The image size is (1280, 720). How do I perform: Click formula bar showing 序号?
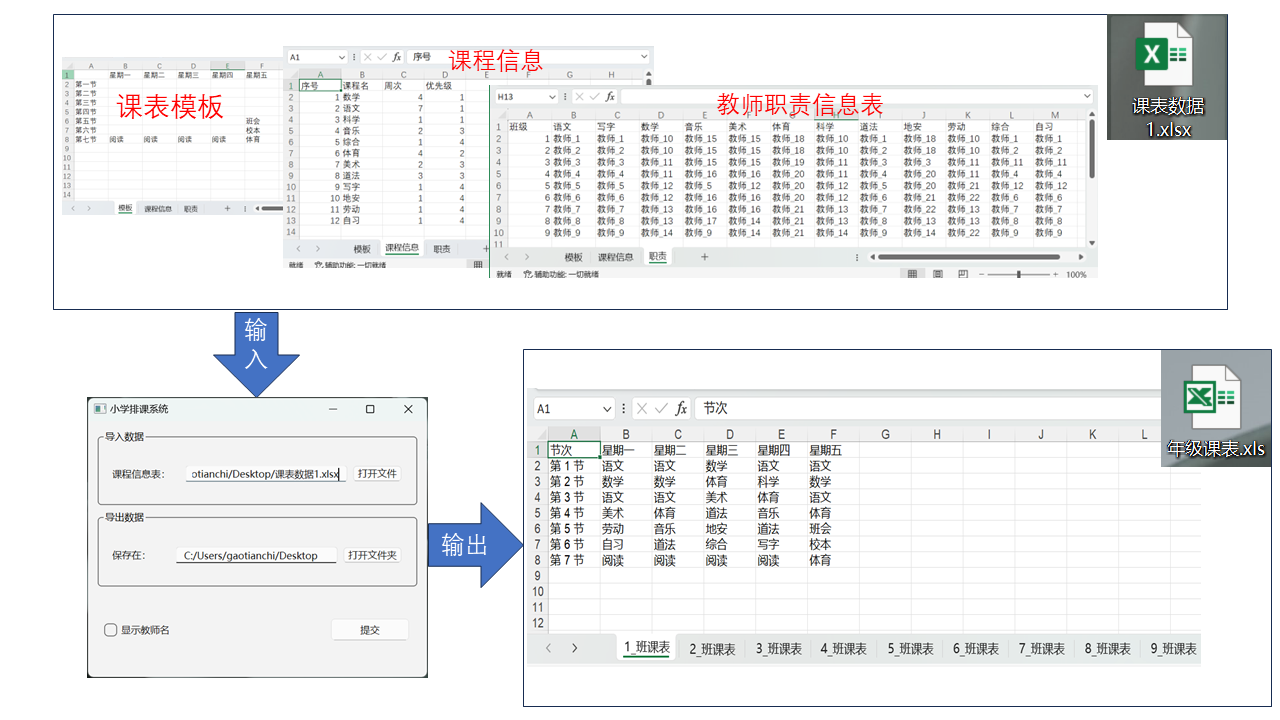pyautogui.click(x=528, y=58)
